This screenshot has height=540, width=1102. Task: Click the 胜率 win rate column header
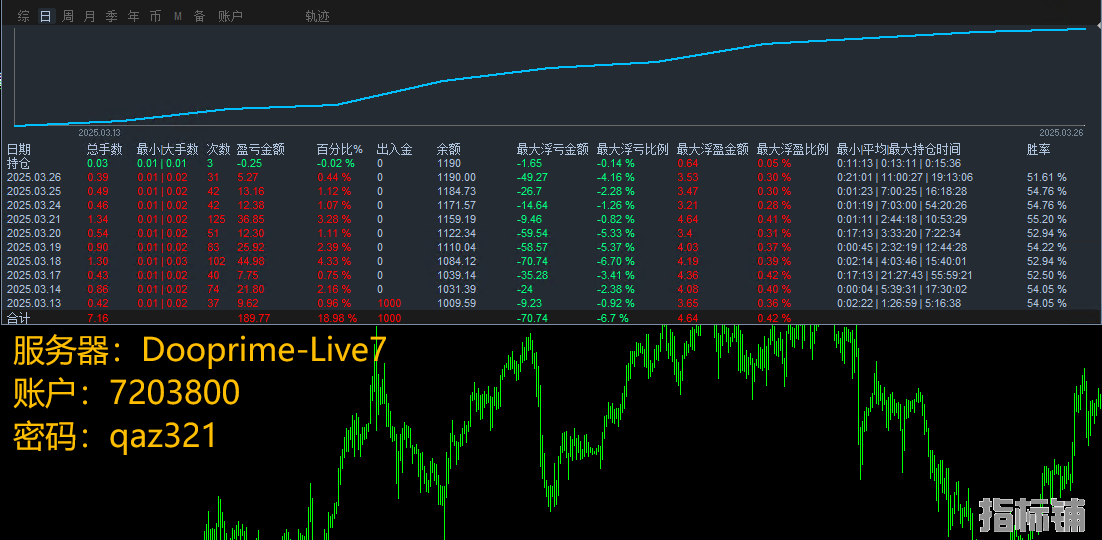[x=1038, y=150]
